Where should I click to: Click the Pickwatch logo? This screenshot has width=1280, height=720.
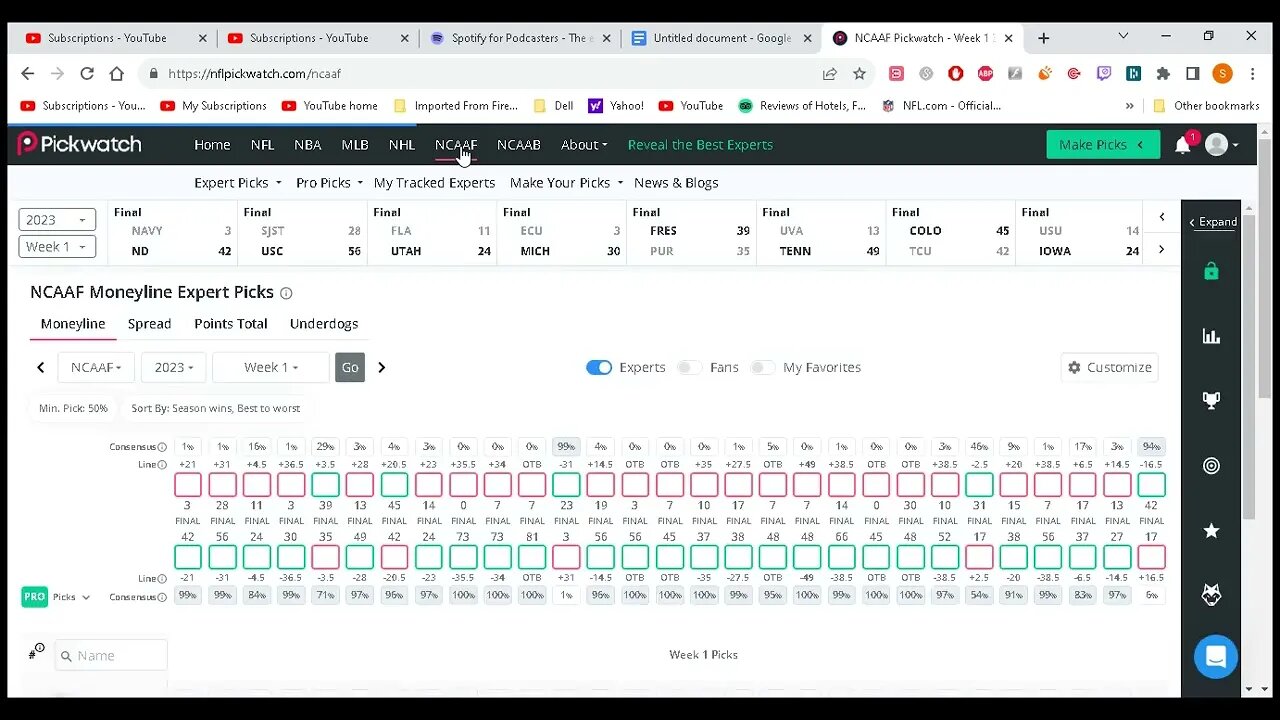click(x=80, y=144)
